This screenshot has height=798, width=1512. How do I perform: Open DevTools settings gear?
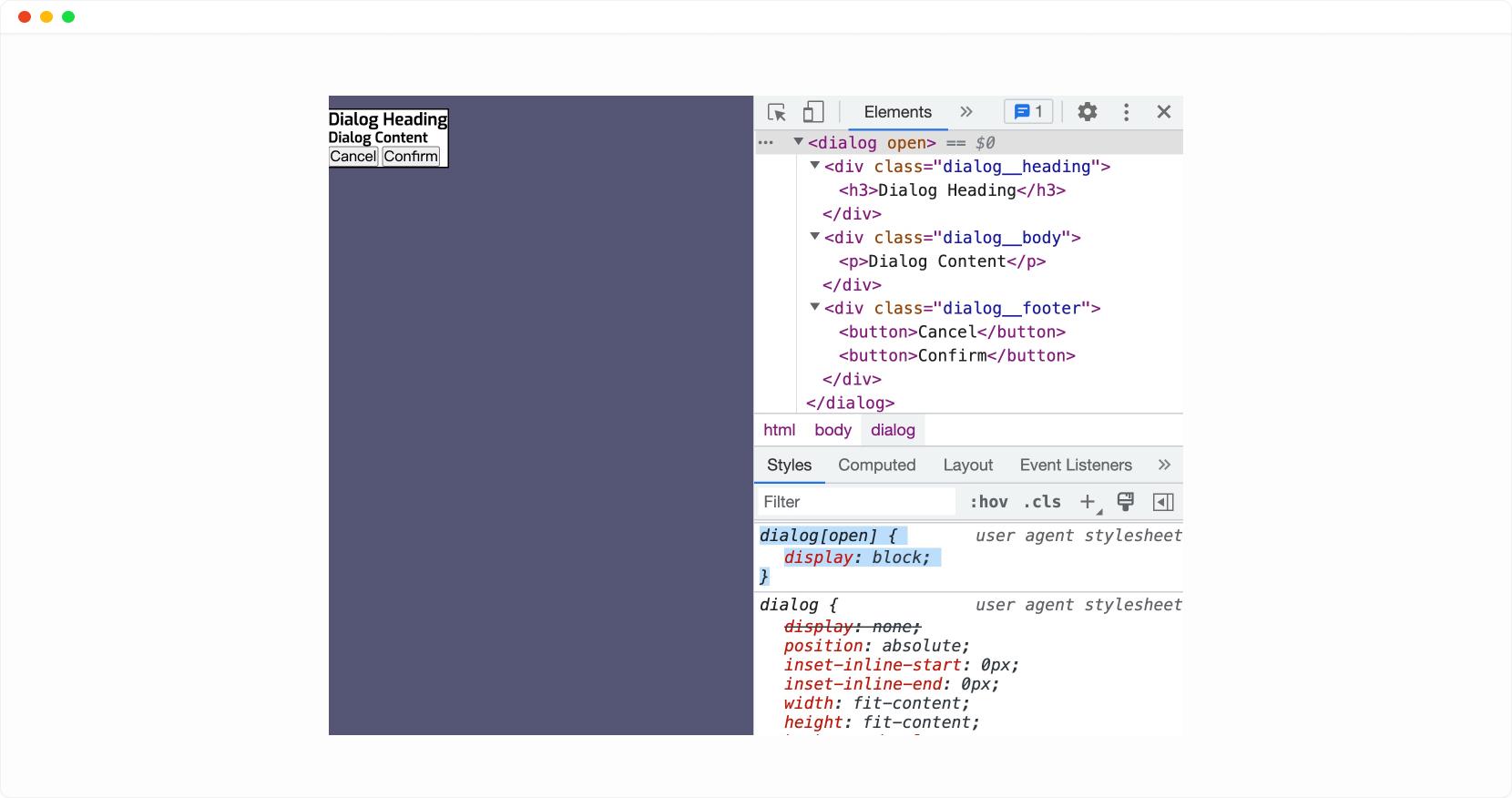[x=1088, y=112]
